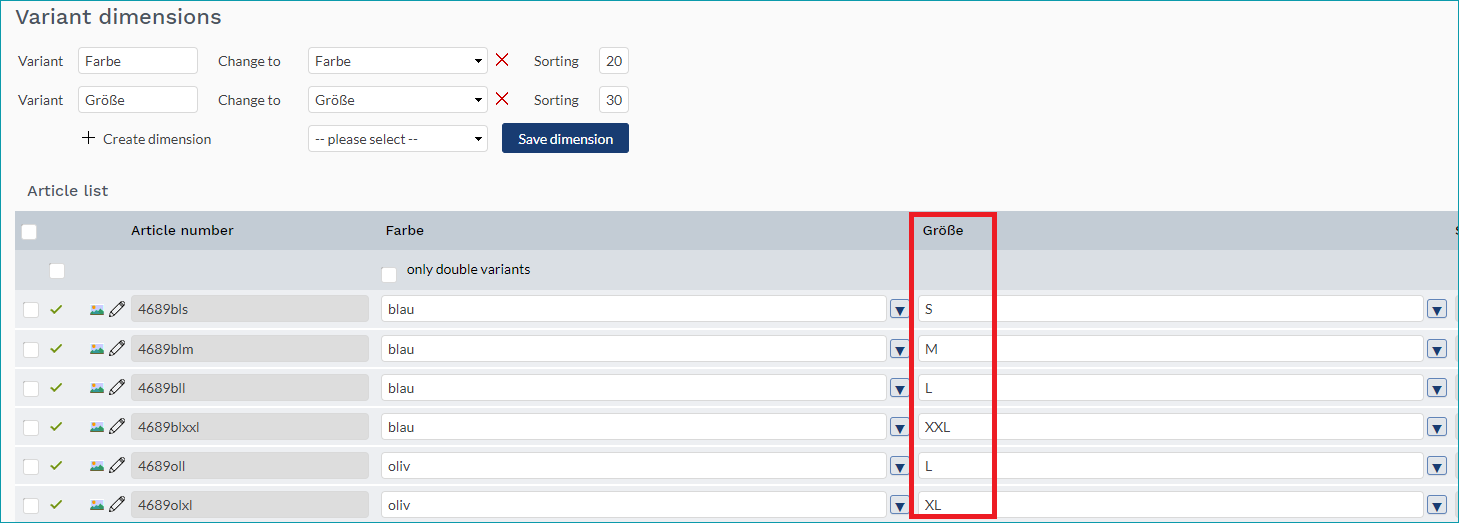
Task: Open Größe dropdown arrow for 4689bls
Action: 1437,310
